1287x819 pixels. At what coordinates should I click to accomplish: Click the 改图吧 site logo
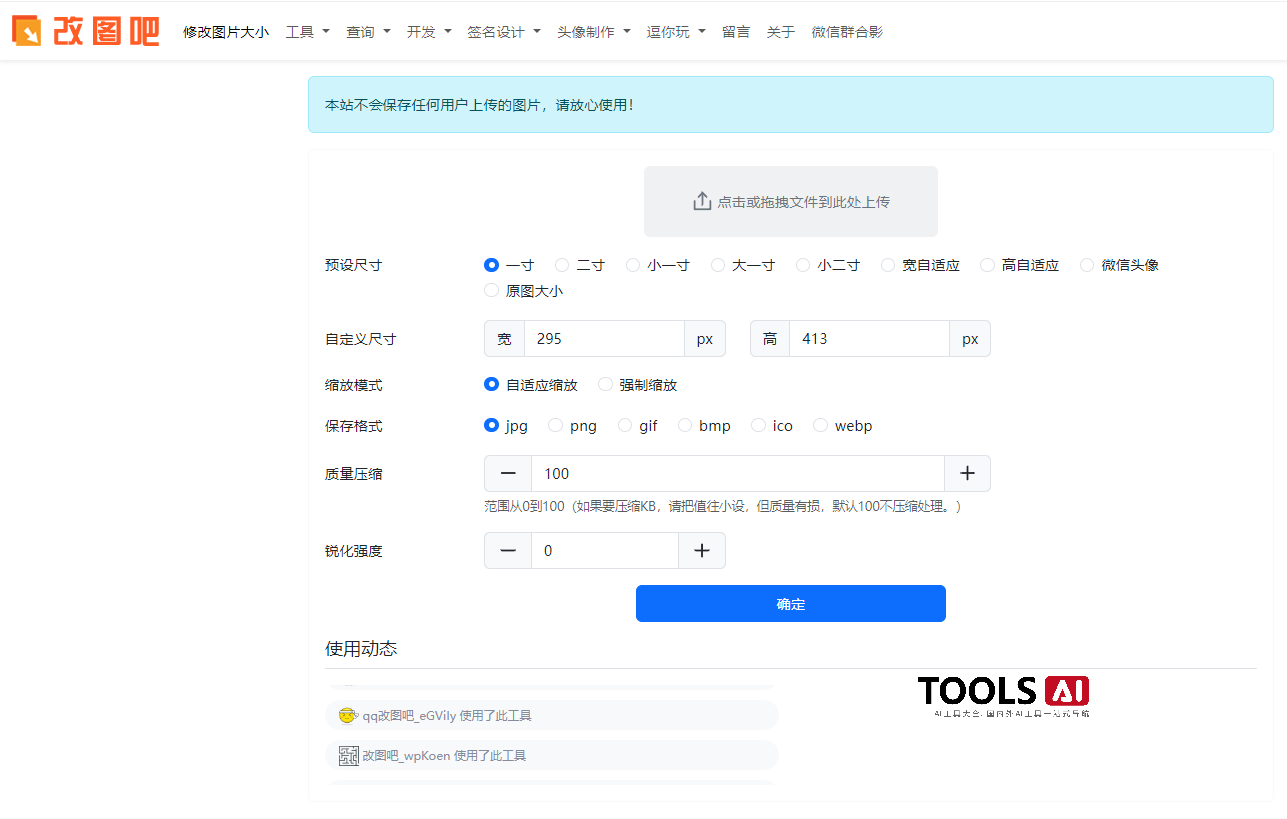click(x=85, y=31)
